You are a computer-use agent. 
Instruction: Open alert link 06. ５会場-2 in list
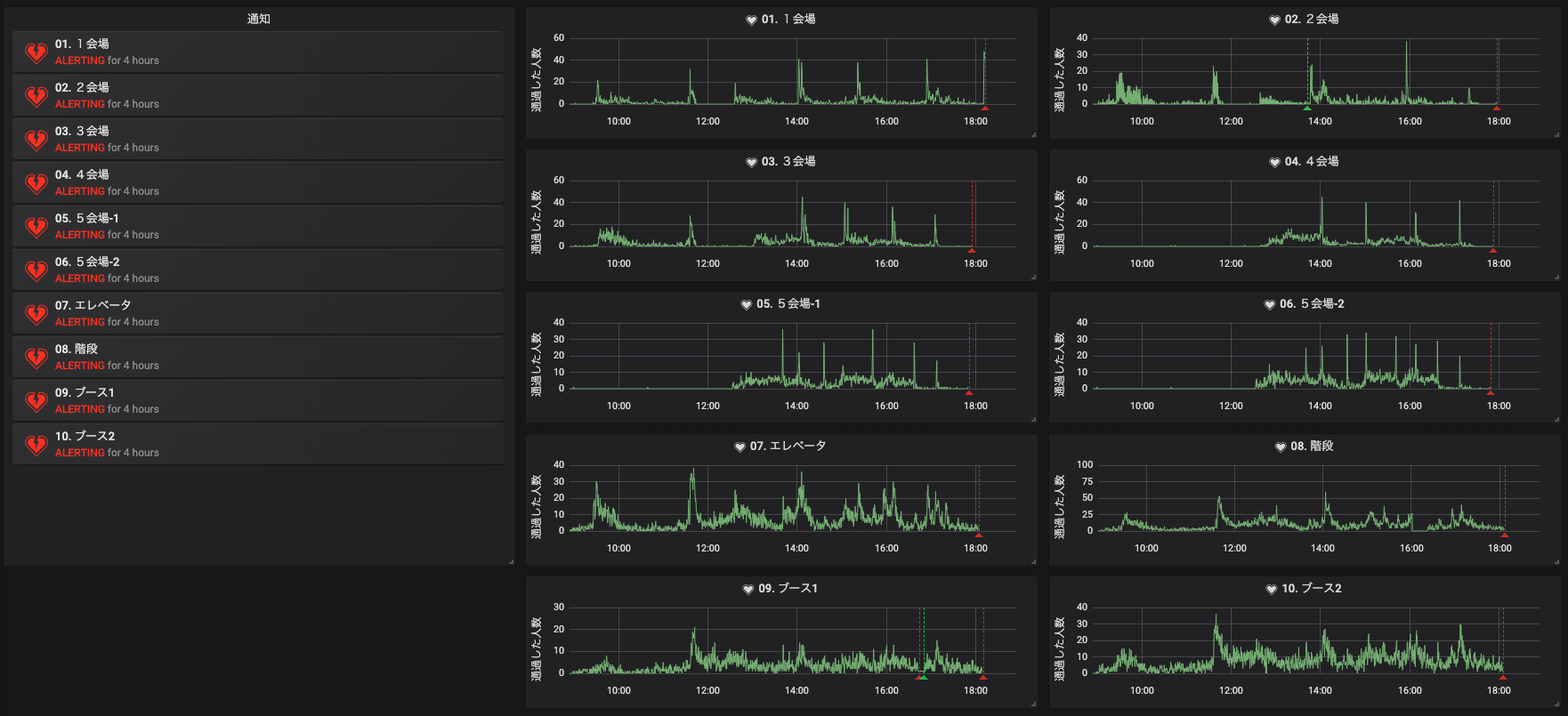[87, 261]
